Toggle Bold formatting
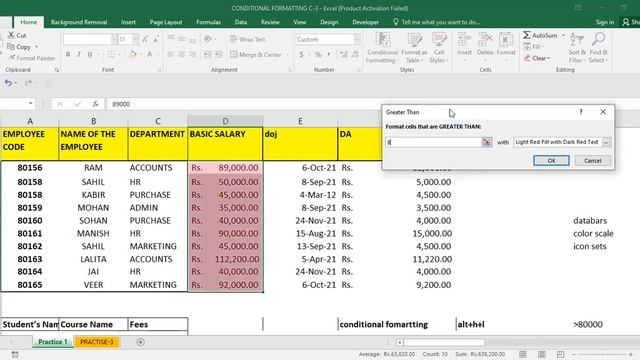The width and height of the screenshot is (640, 360). 68,54
